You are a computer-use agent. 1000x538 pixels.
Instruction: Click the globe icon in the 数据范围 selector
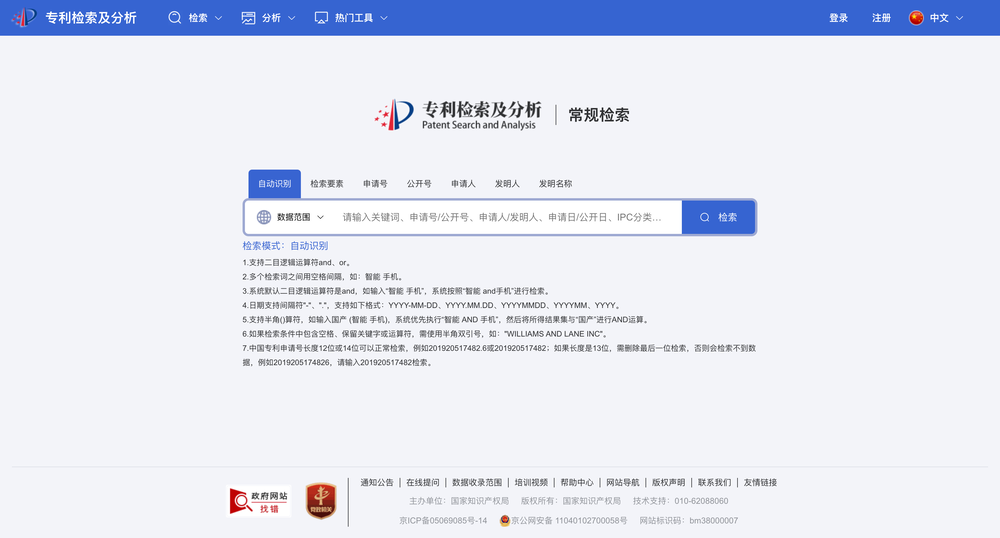(263, 217)
